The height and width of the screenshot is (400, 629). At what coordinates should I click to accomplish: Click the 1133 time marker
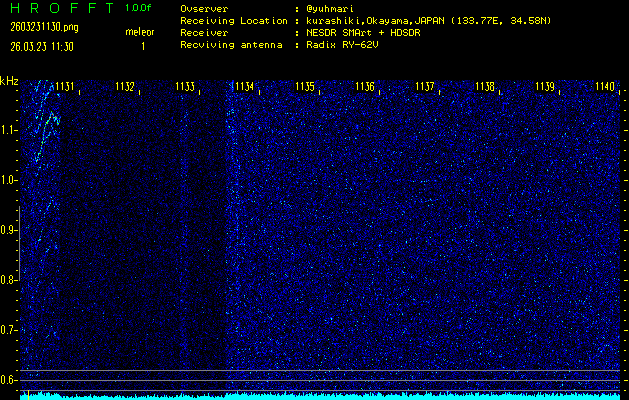click(x=185, y=87)
